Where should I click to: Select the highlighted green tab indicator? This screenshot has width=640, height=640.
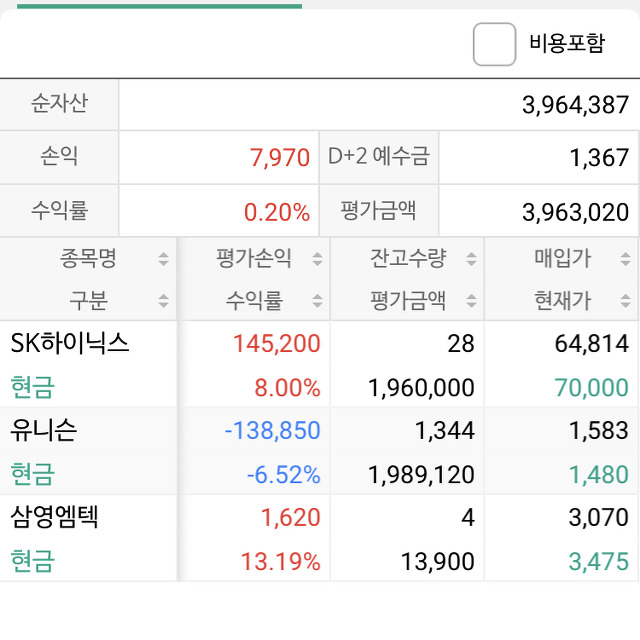pyautogui.click(x=160, y=5)
